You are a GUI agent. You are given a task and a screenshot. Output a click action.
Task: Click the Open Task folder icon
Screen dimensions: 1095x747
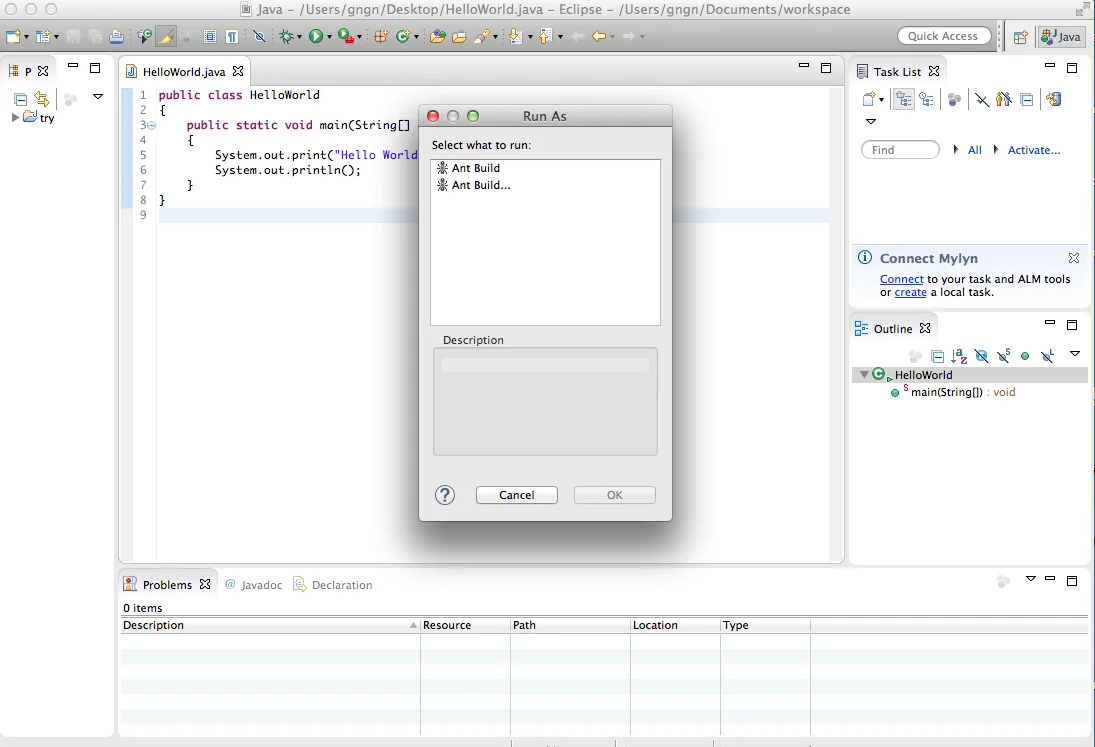[460, 36]
